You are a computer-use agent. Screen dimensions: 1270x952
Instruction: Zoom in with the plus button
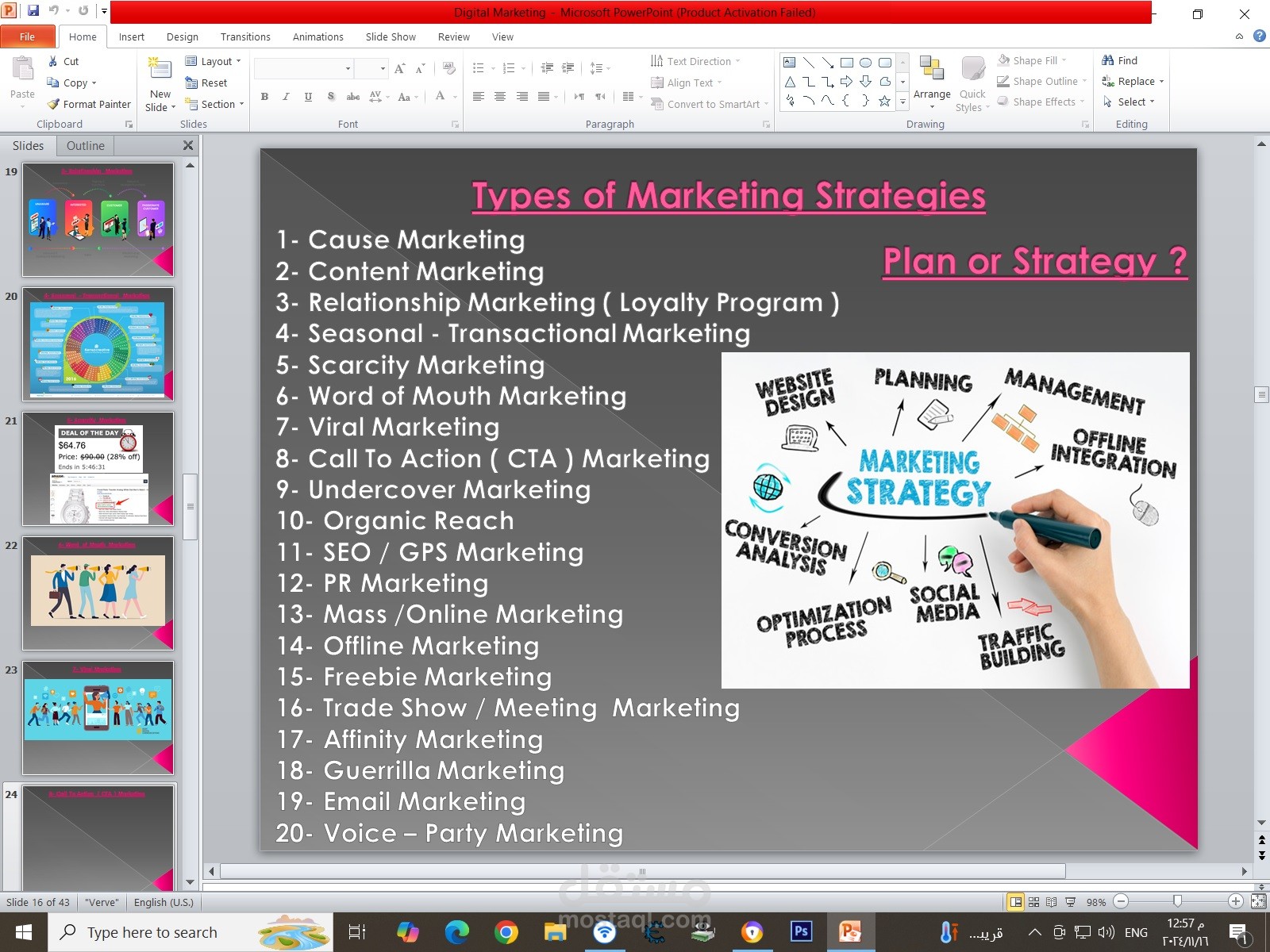(x=1235, y=901)
